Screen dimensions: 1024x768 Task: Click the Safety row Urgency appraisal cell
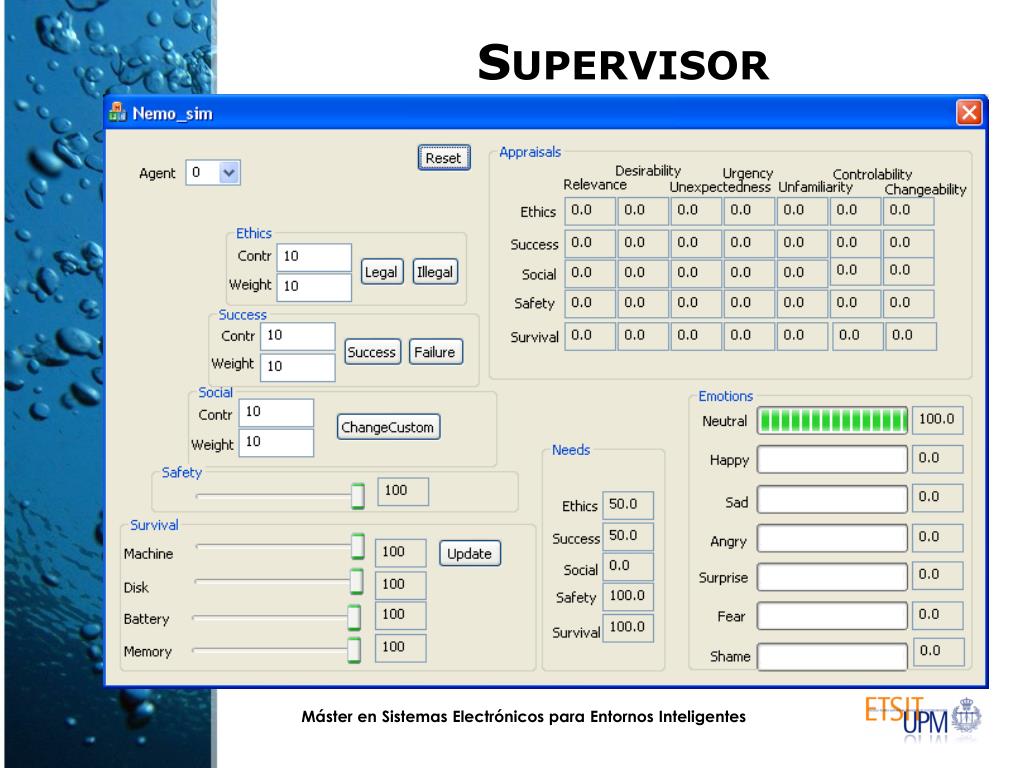point(749,304)
